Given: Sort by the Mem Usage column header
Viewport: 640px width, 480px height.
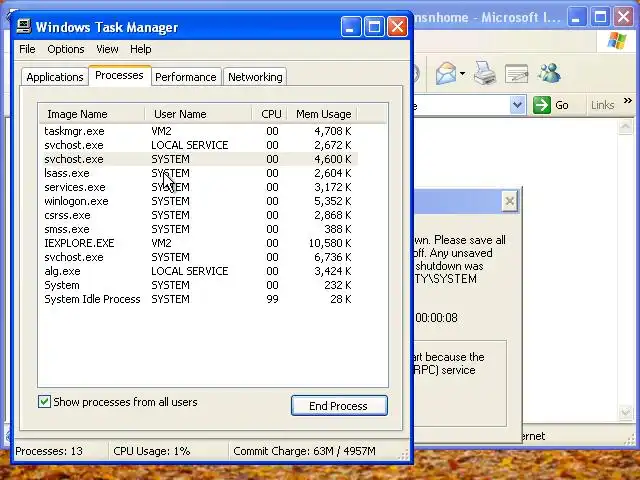Looking at the screenshot, I should point(322,114).
